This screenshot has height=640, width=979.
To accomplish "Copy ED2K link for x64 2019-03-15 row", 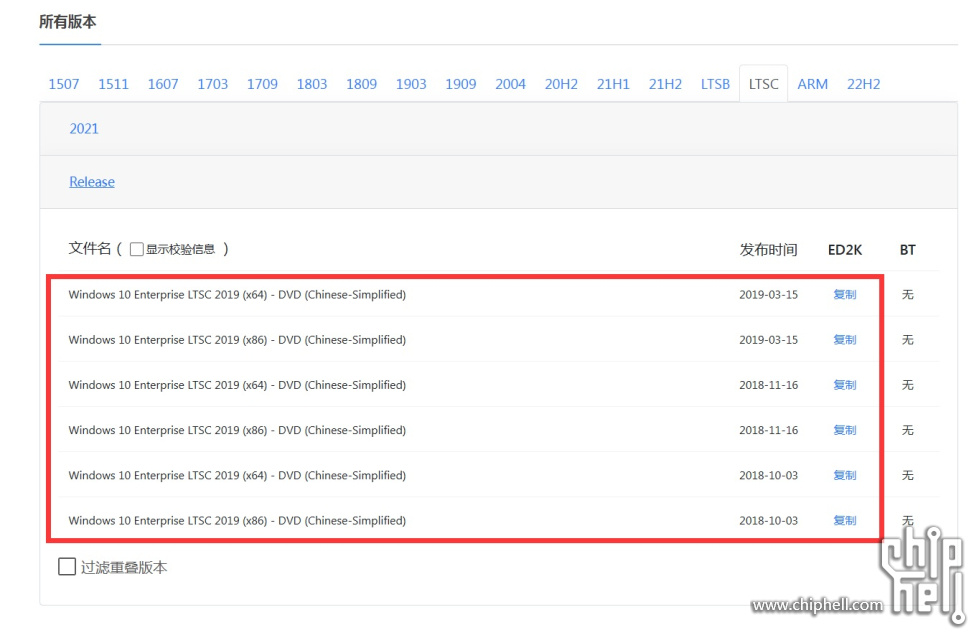I will tap(845, 295).
